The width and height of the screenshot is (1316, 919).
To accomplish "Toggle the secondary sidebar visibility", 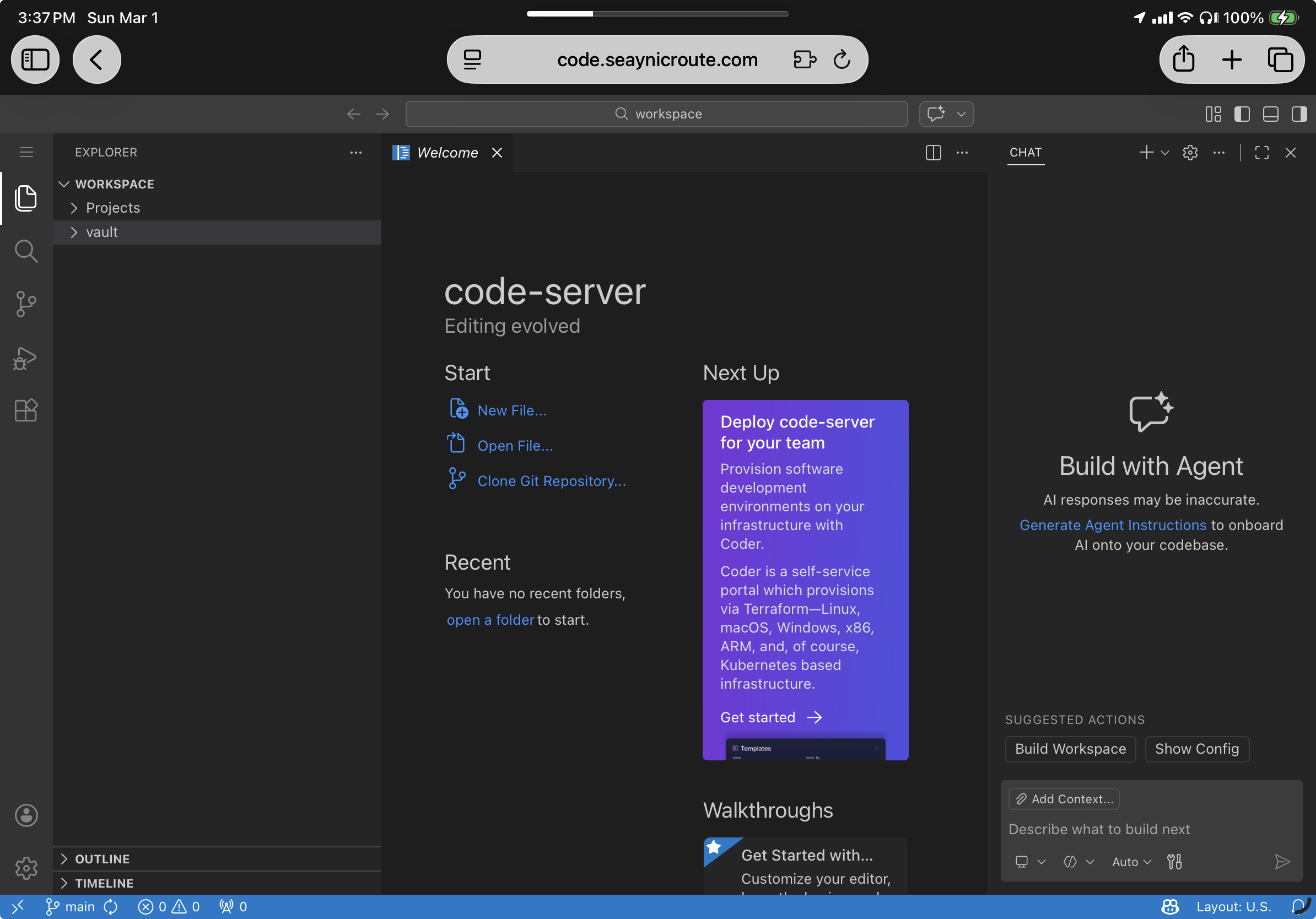I will click(1299, 114).
